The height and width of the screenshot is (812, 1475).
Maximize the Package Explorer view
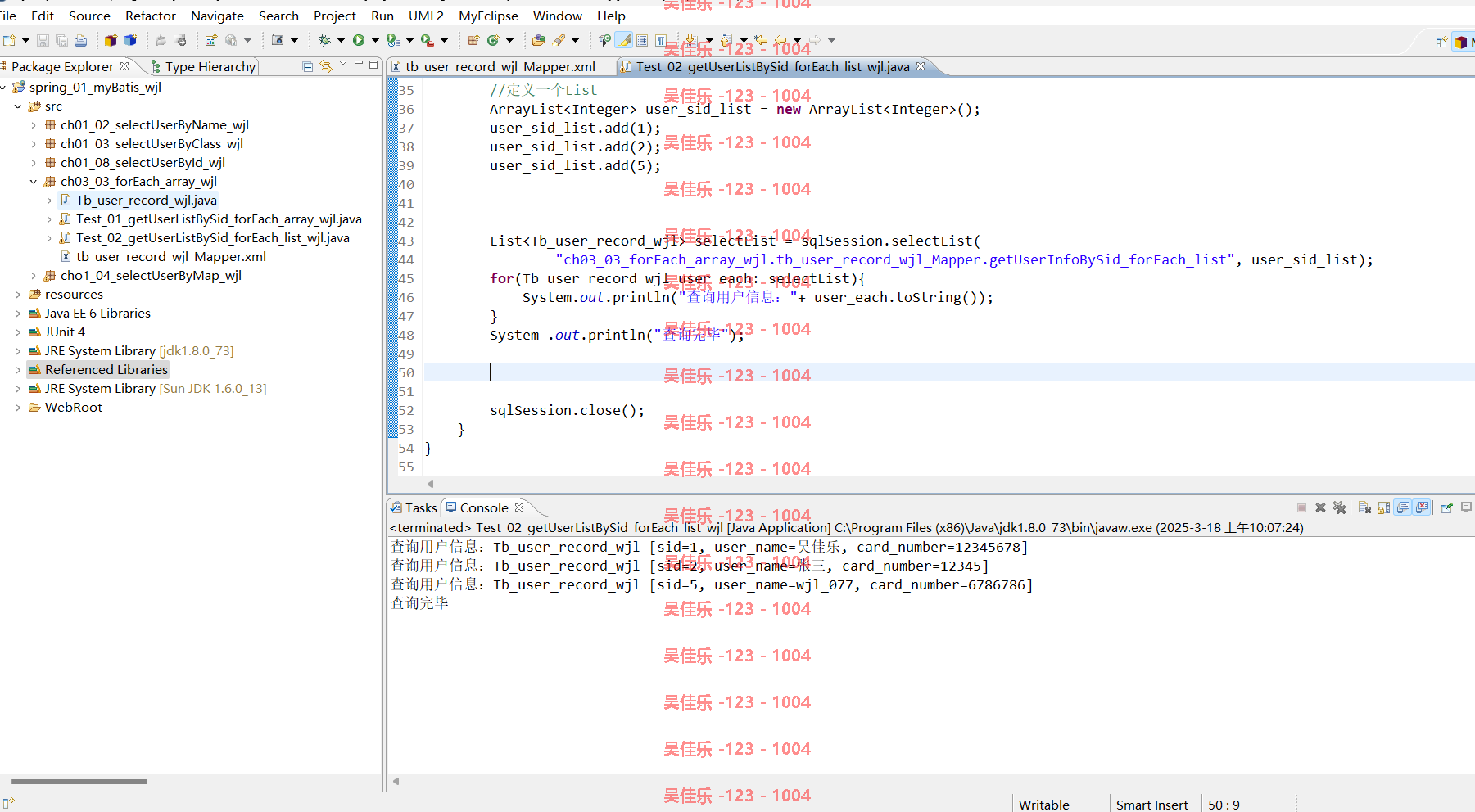[x=373, y=65]
